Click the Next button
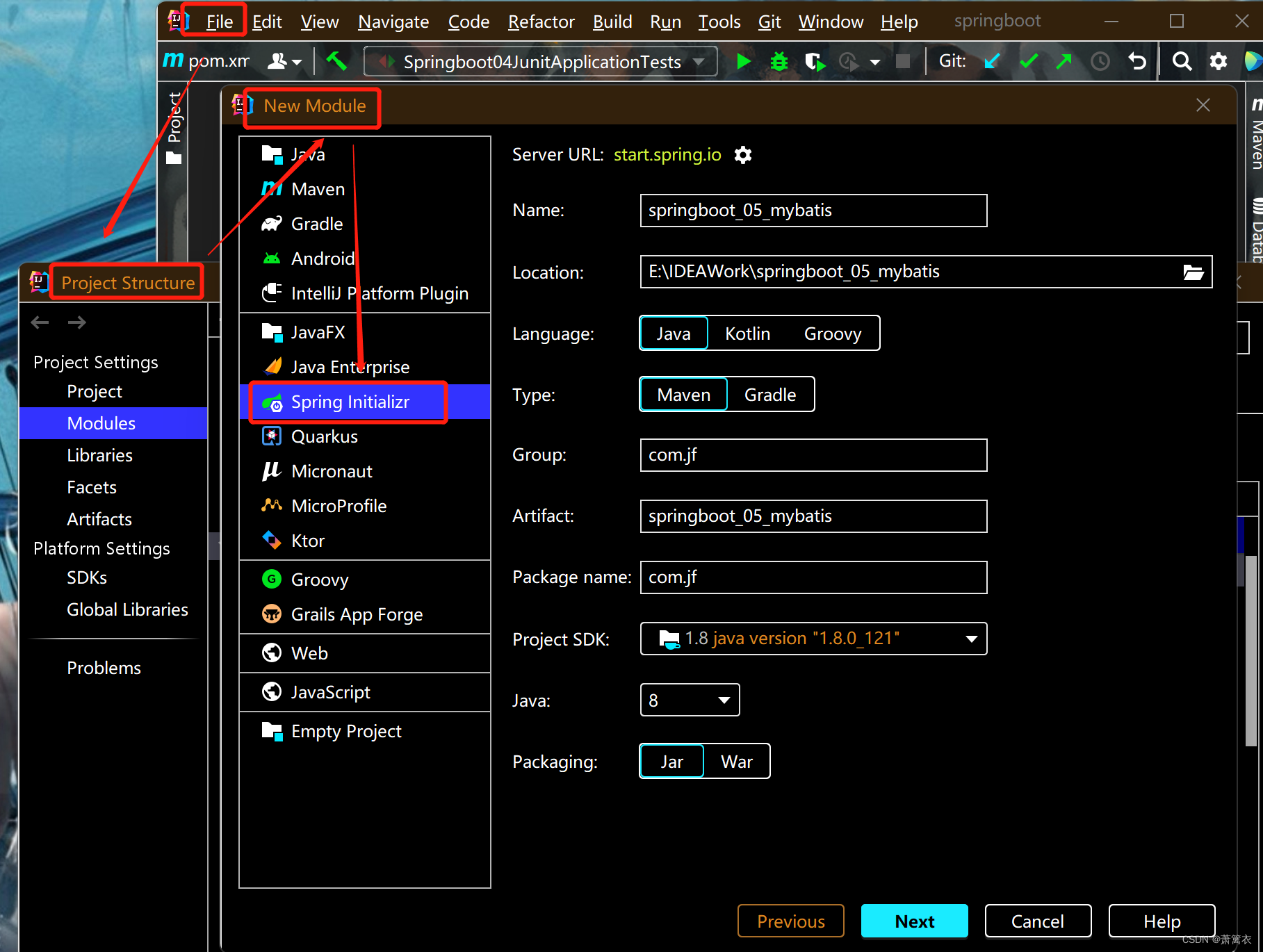The image size is (1263, 952). (x=914, y=921)
